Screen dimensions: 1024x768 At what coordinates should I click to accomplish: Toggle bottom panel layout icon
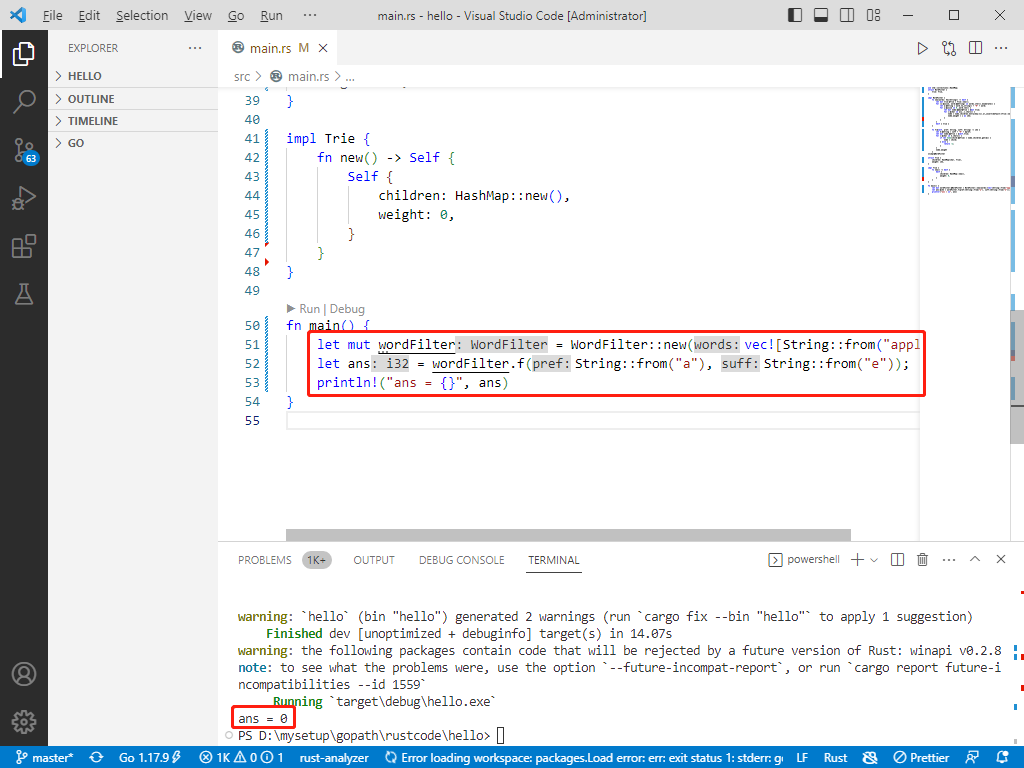click(x=821, y=15)
